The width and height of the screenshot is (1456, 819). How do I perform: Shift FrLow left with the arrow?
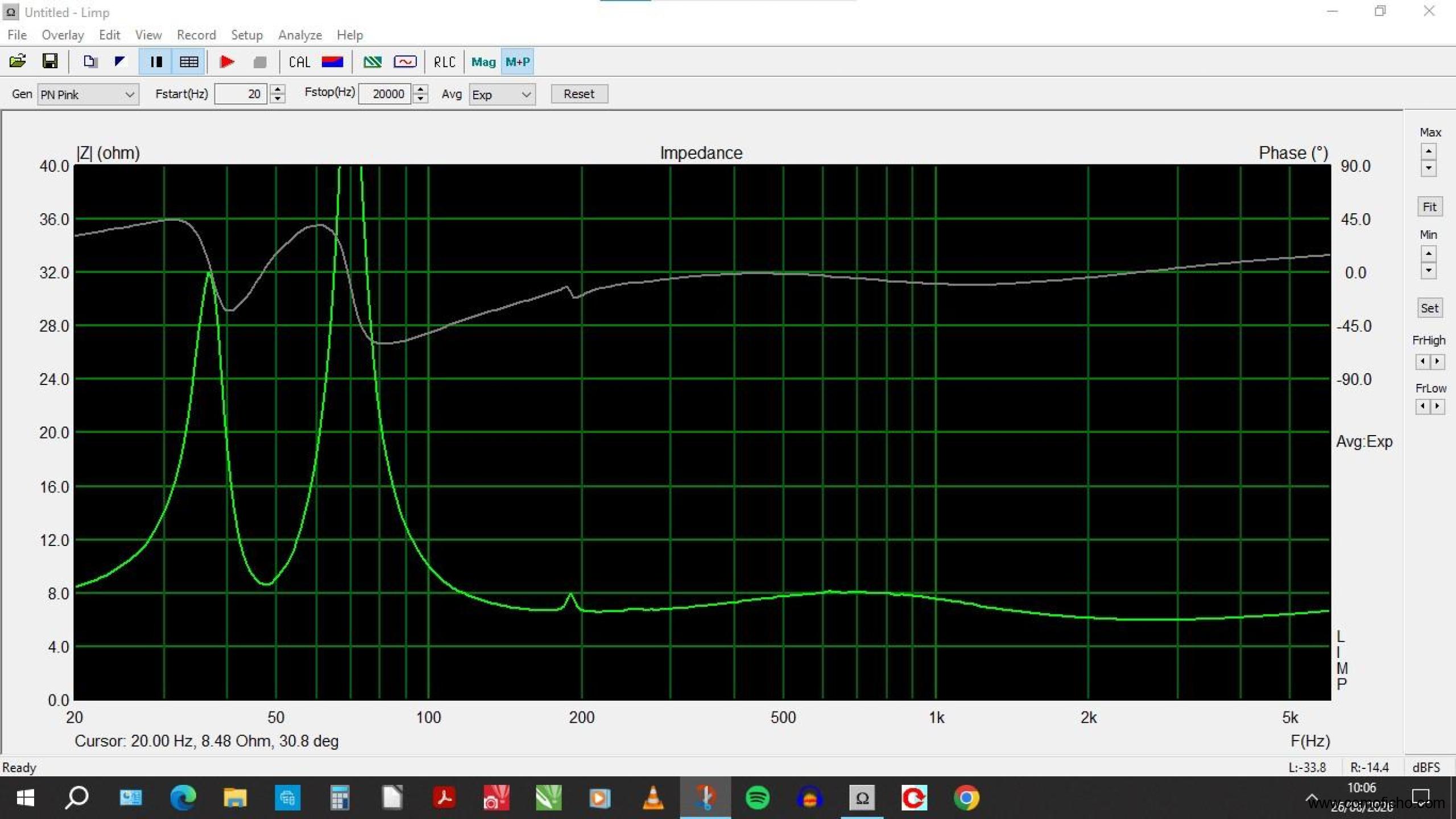(x=1422, y=406)
